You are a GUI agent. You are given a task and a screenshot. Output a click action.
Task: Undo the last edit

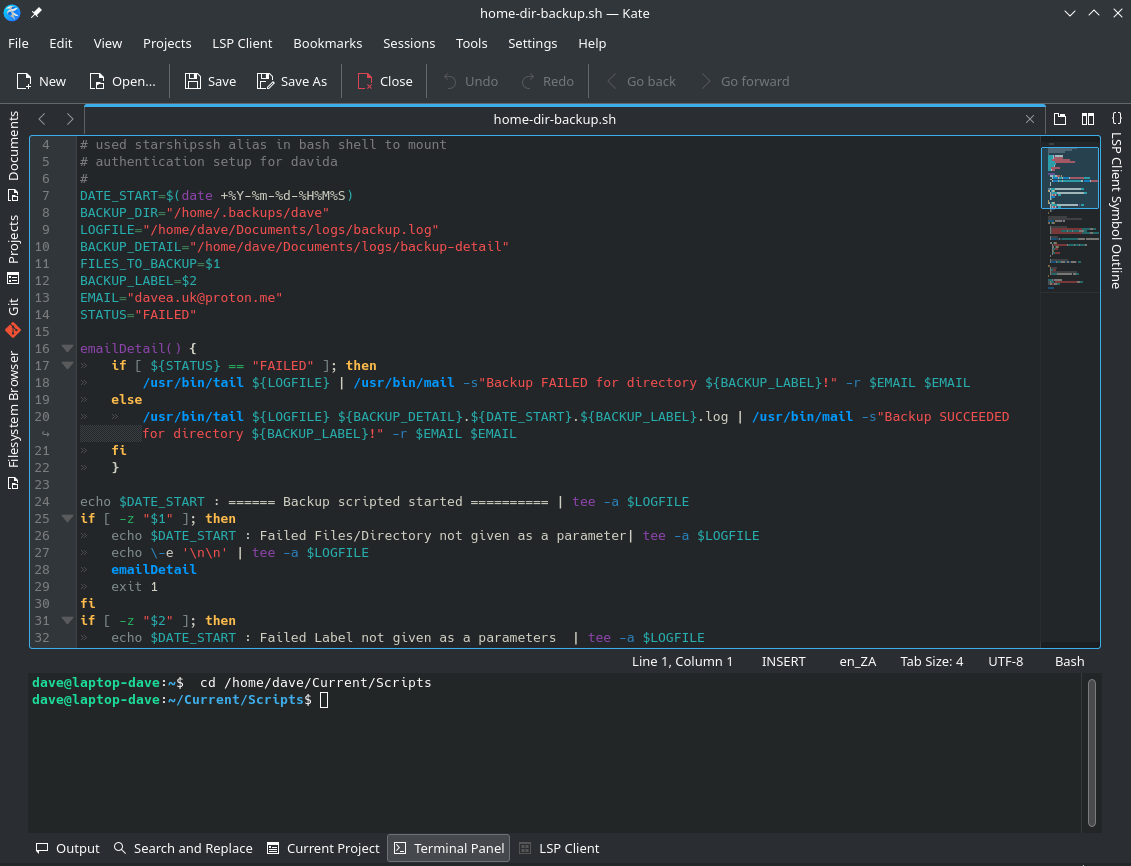(470, 81)
